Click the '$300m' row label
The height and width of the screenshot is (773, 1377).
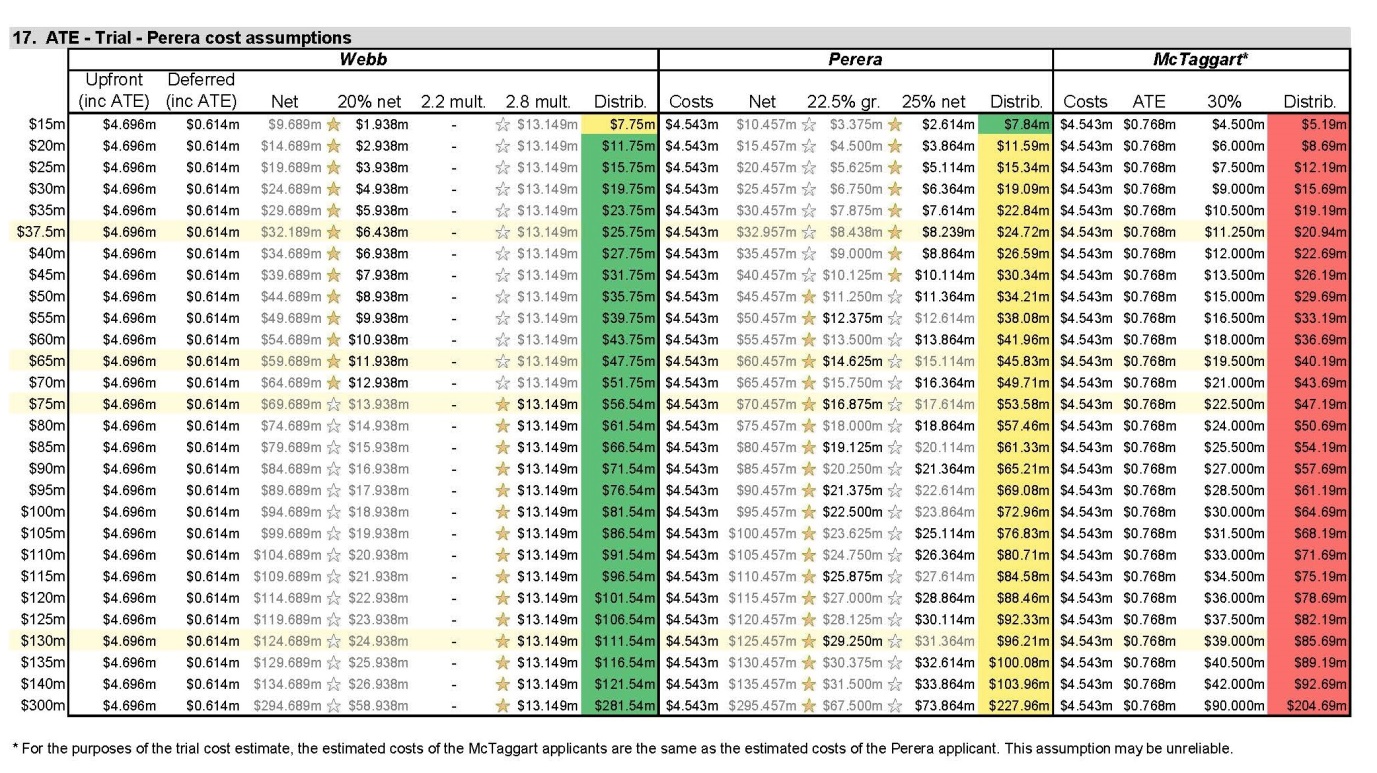click(x=43, y=706)
